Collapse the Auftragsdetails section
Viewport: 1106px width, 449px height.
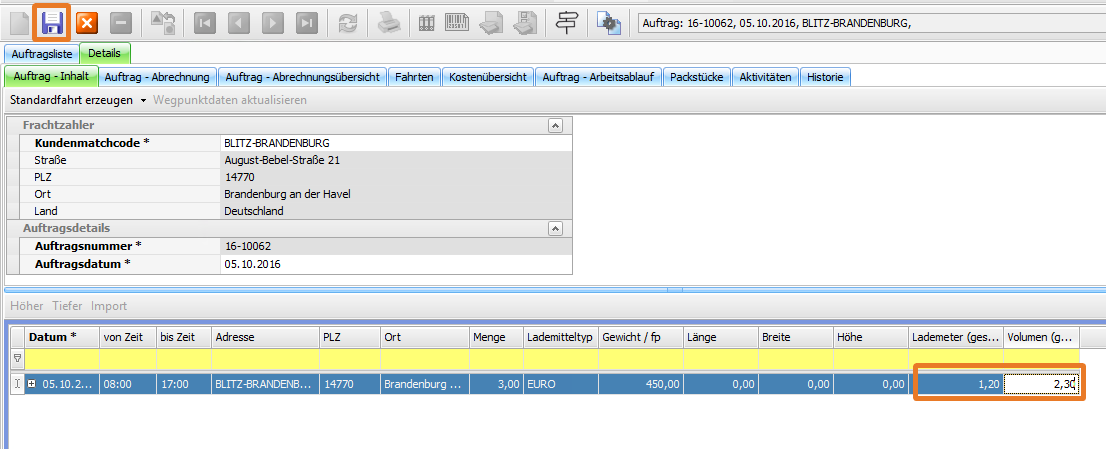[555, 228]
